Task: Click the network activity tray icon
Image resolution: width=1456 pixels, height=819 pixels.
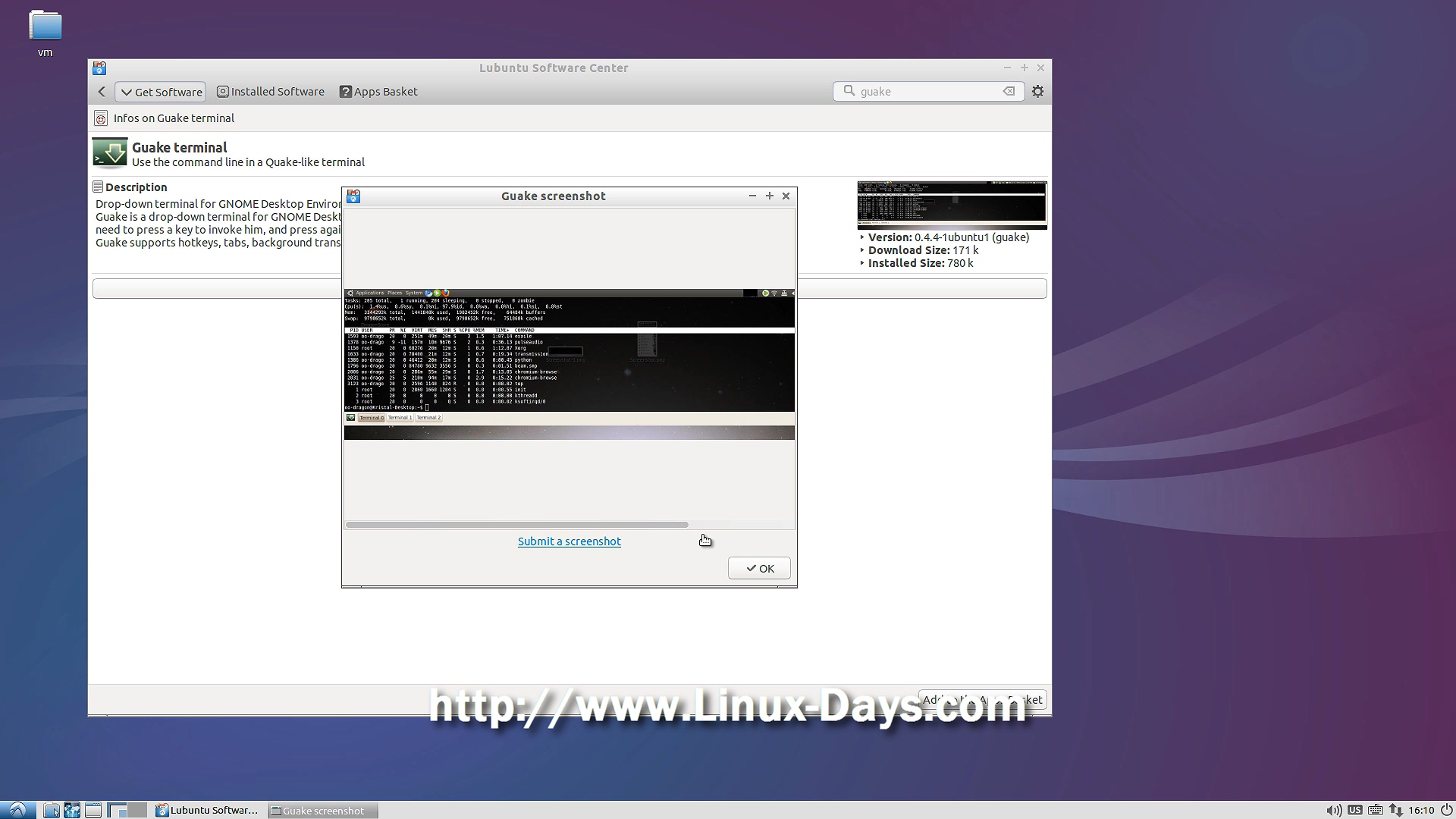Action: click(1395, 810)
